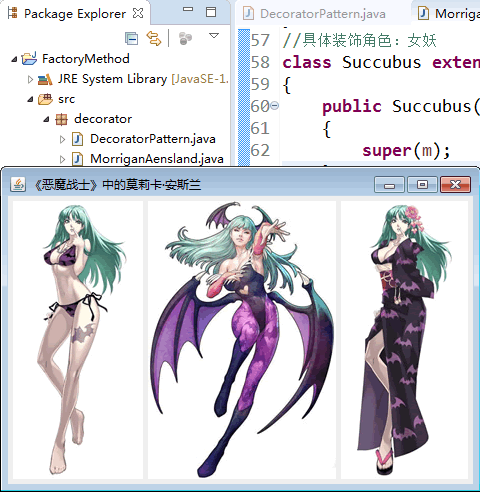This screenshot has width=480, height=492.
Task: Open Package Explorer View Menu dropdown arrow
Action: tap(214, 35)
